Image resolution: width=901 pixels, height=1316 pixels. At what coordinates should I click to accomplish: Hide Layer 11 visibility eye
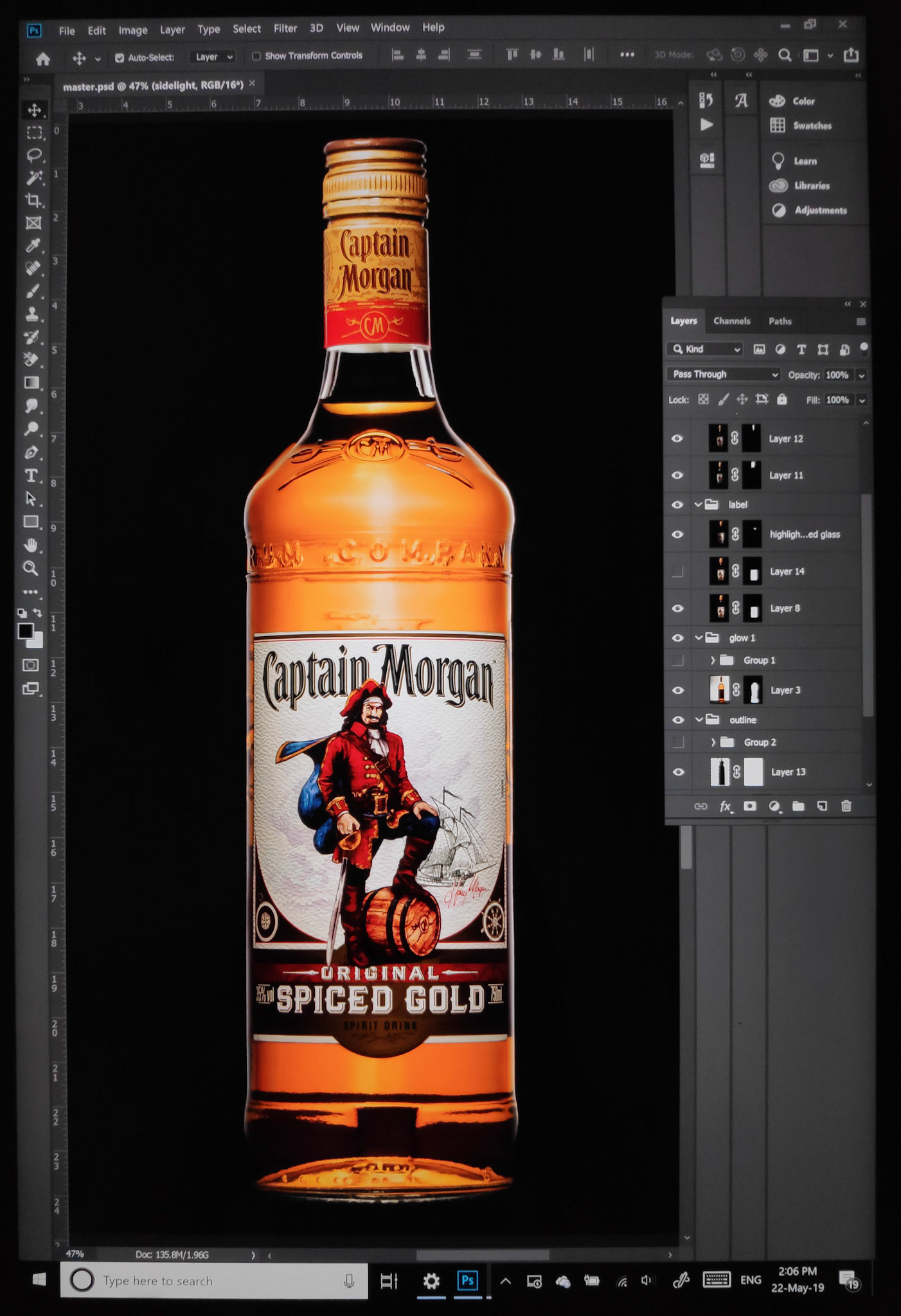click(677, 475)
